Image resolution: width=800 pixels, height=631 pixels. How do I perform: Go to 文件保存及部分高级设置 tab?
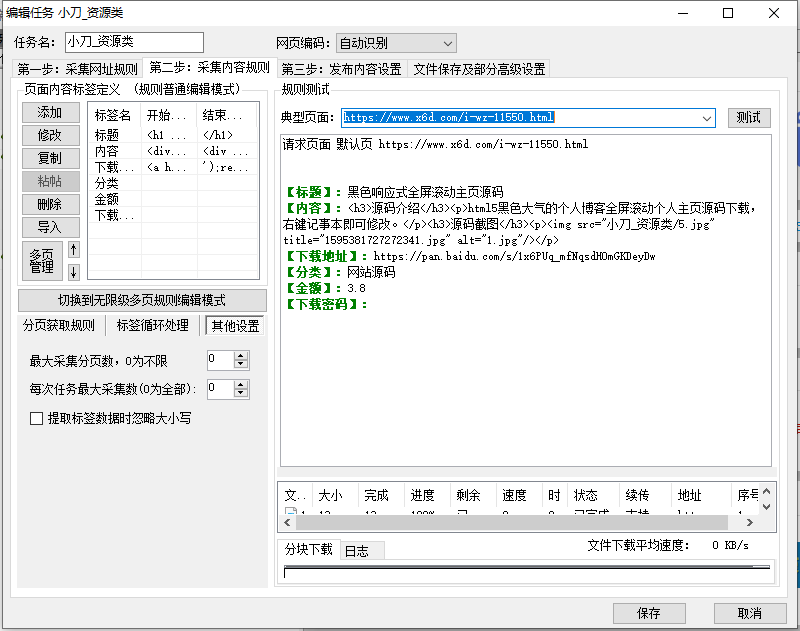click(x=479, y=69)
